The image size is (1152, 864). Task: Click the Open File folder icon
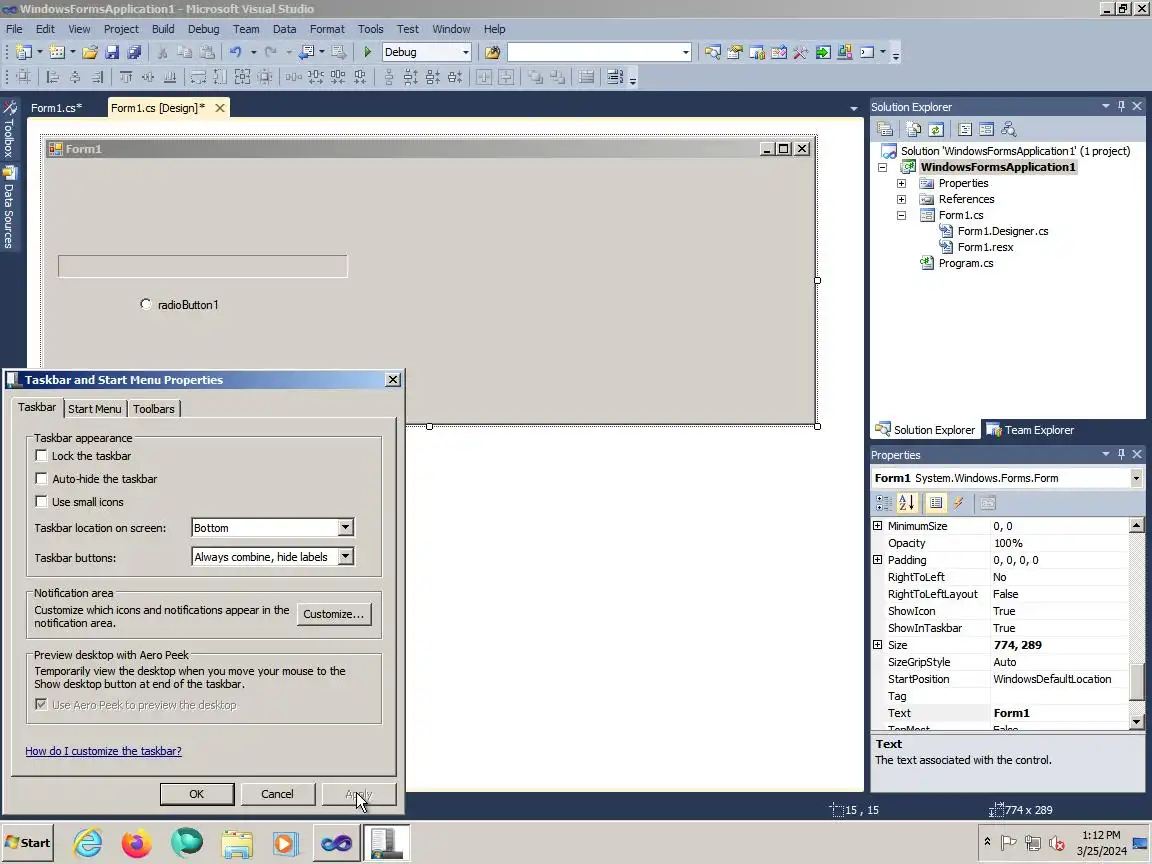point(90,52)
